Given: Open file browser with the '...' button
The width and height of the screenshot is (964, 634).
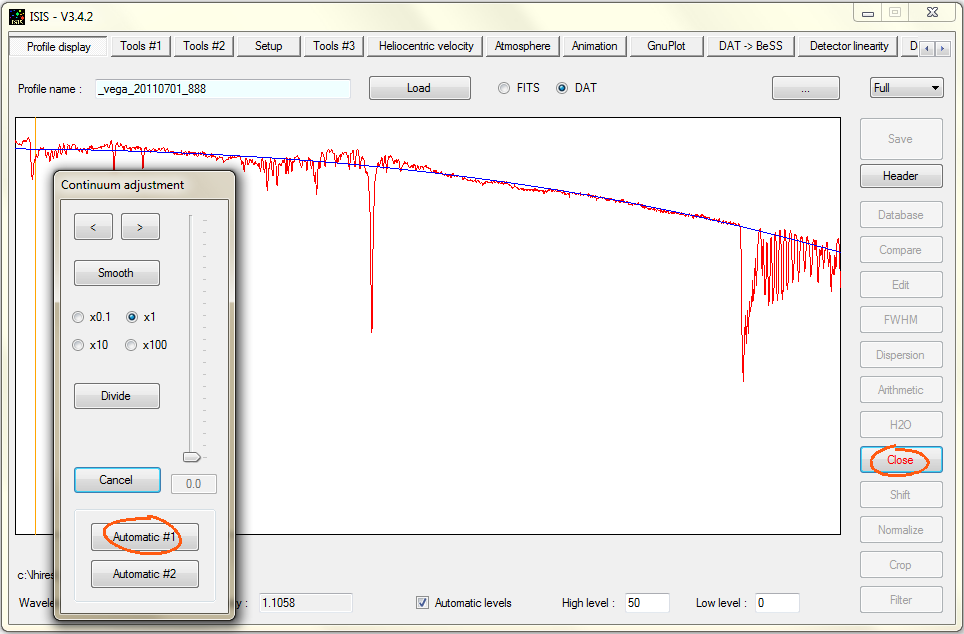Looking at the screenshot, I should point(805,88).
